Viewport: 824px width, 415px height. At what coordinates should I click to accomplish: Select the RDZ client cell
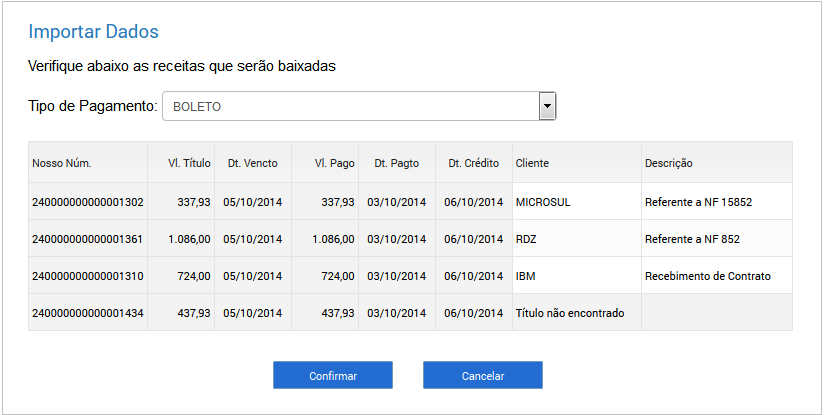click(576, 239)
